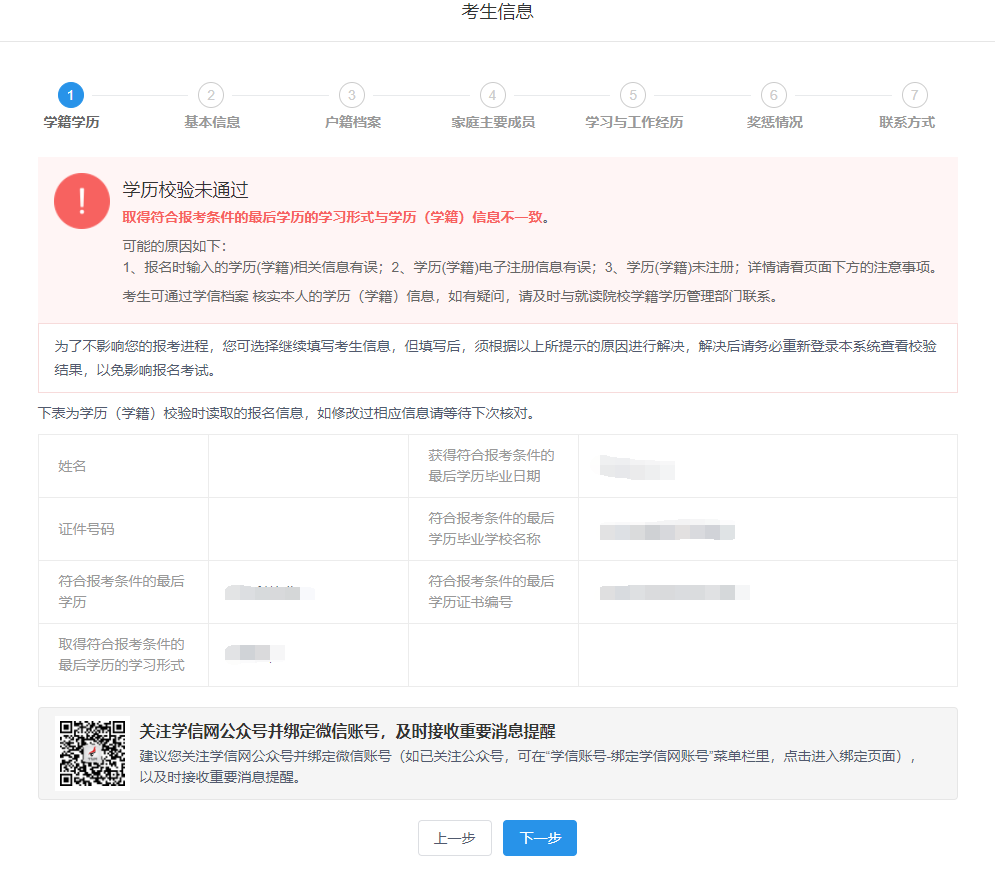Screen dimensions: 995x871
Task: Go to next step with 下一步
Action: point(539,838)
